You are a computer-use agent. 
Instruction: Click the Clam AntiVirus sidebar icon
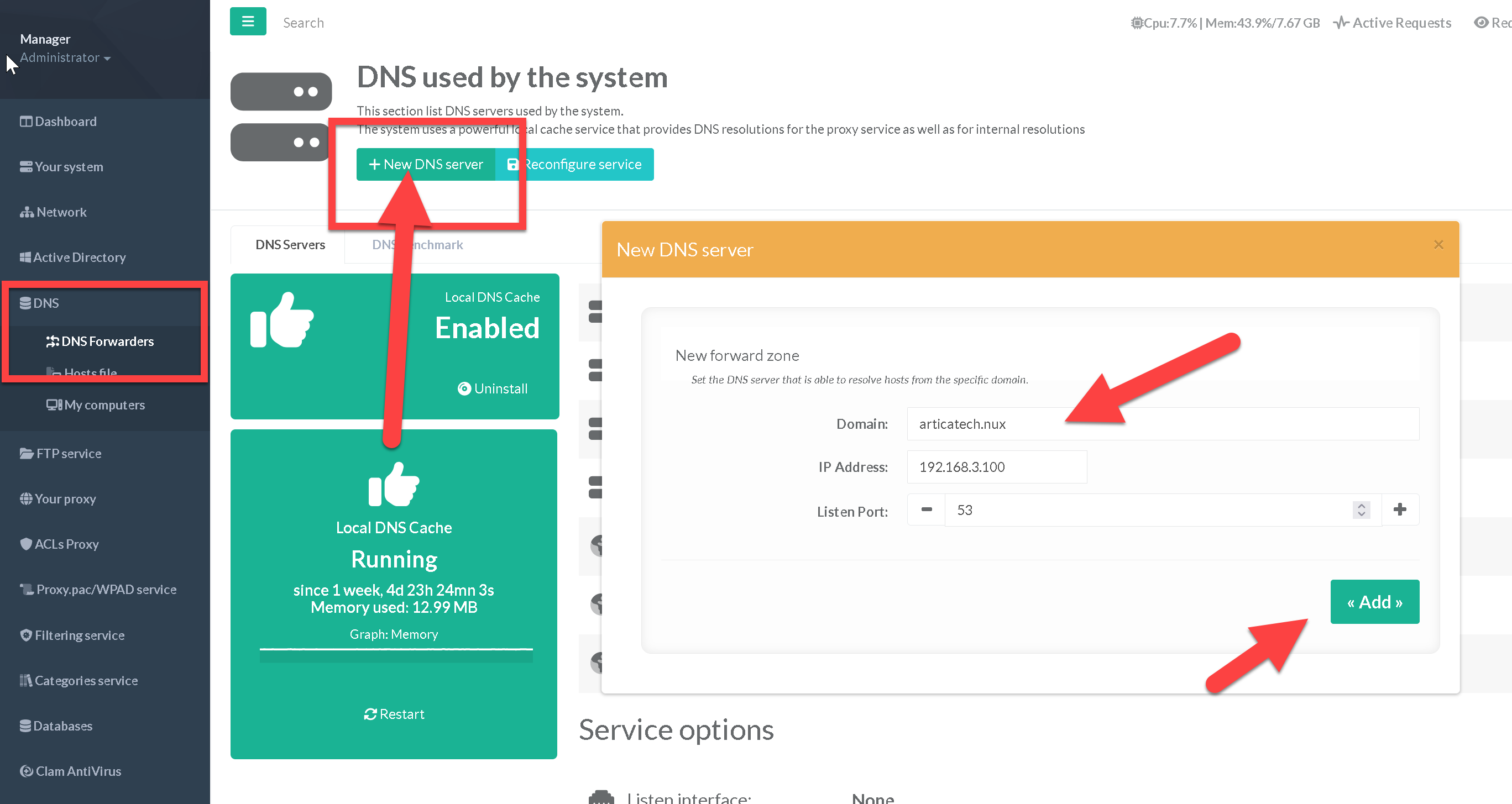pyautogui.click(x=27, y=771)
